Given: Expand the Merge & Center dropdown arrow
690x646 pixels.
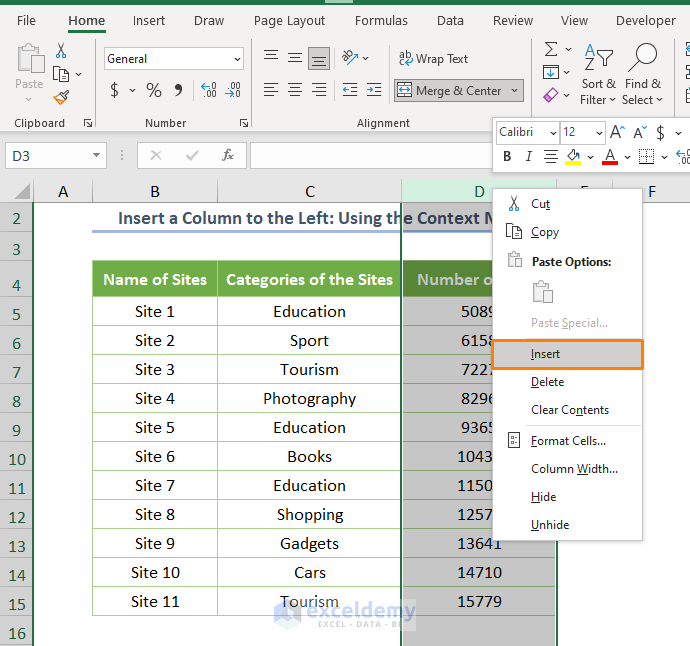Looking at the screenshot, I should pos(515,91).
